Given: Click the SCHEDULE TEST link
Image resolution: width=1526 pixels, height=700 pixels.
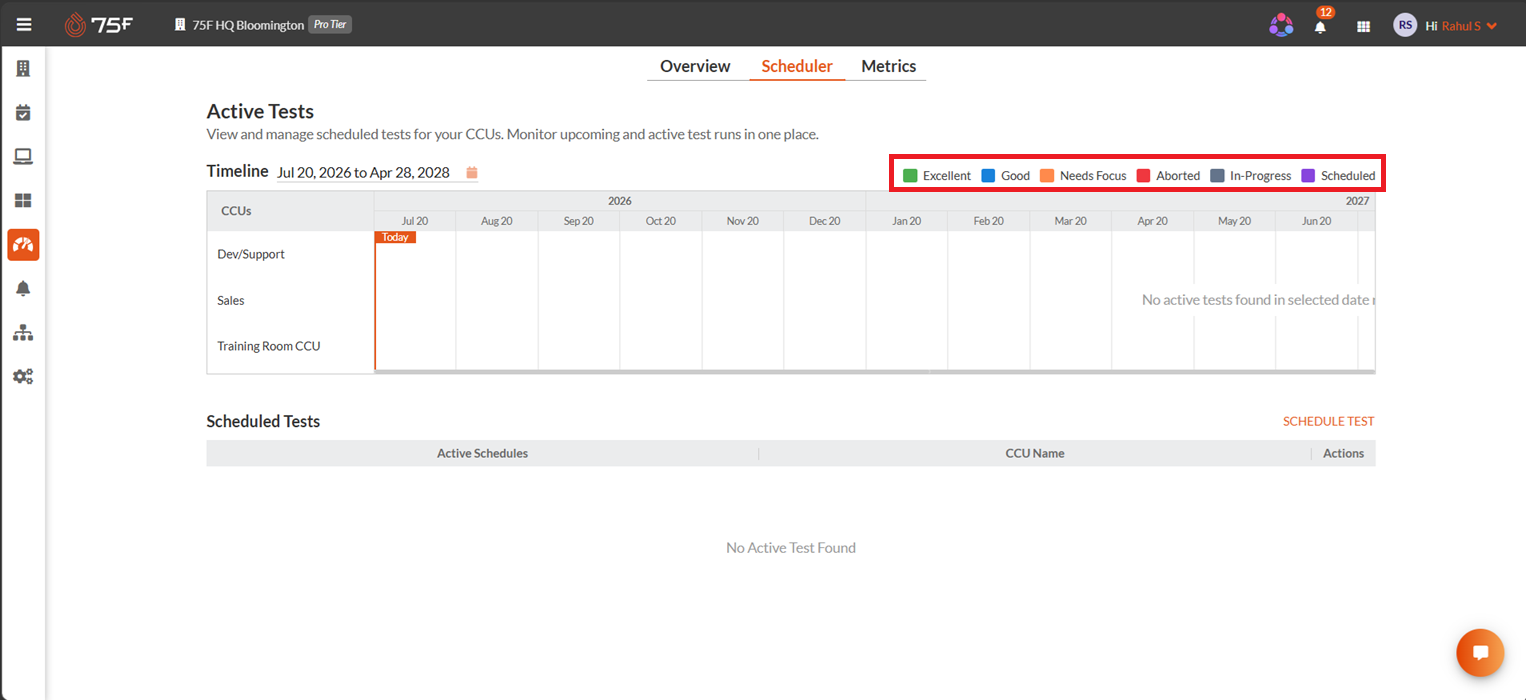Looking at the screenshot, I should click(x=1329, y=421).
